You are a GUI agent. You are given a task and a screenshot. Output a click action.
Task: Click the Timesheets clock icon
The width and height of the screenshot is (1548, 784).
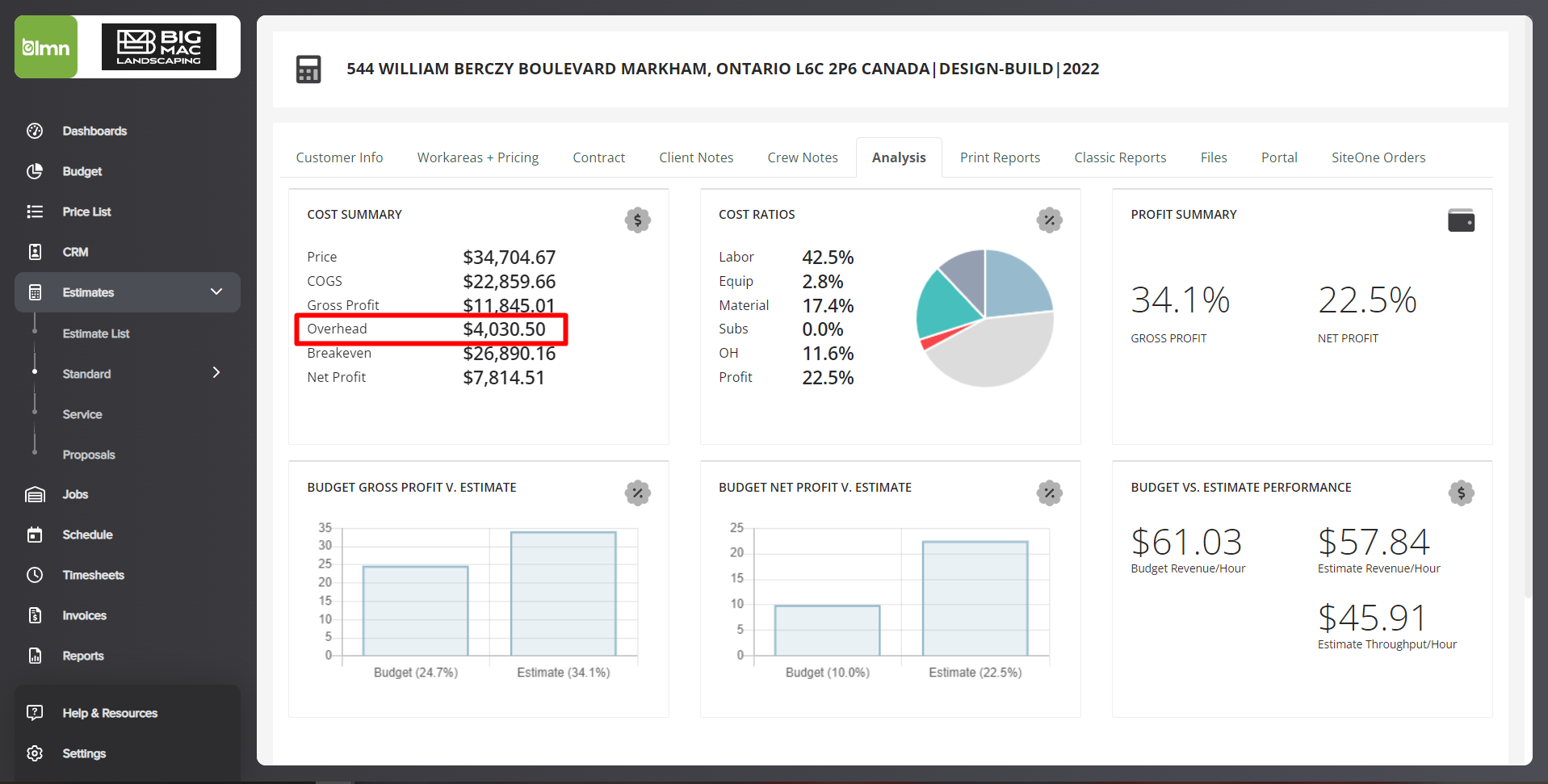[x=35, y=575]
